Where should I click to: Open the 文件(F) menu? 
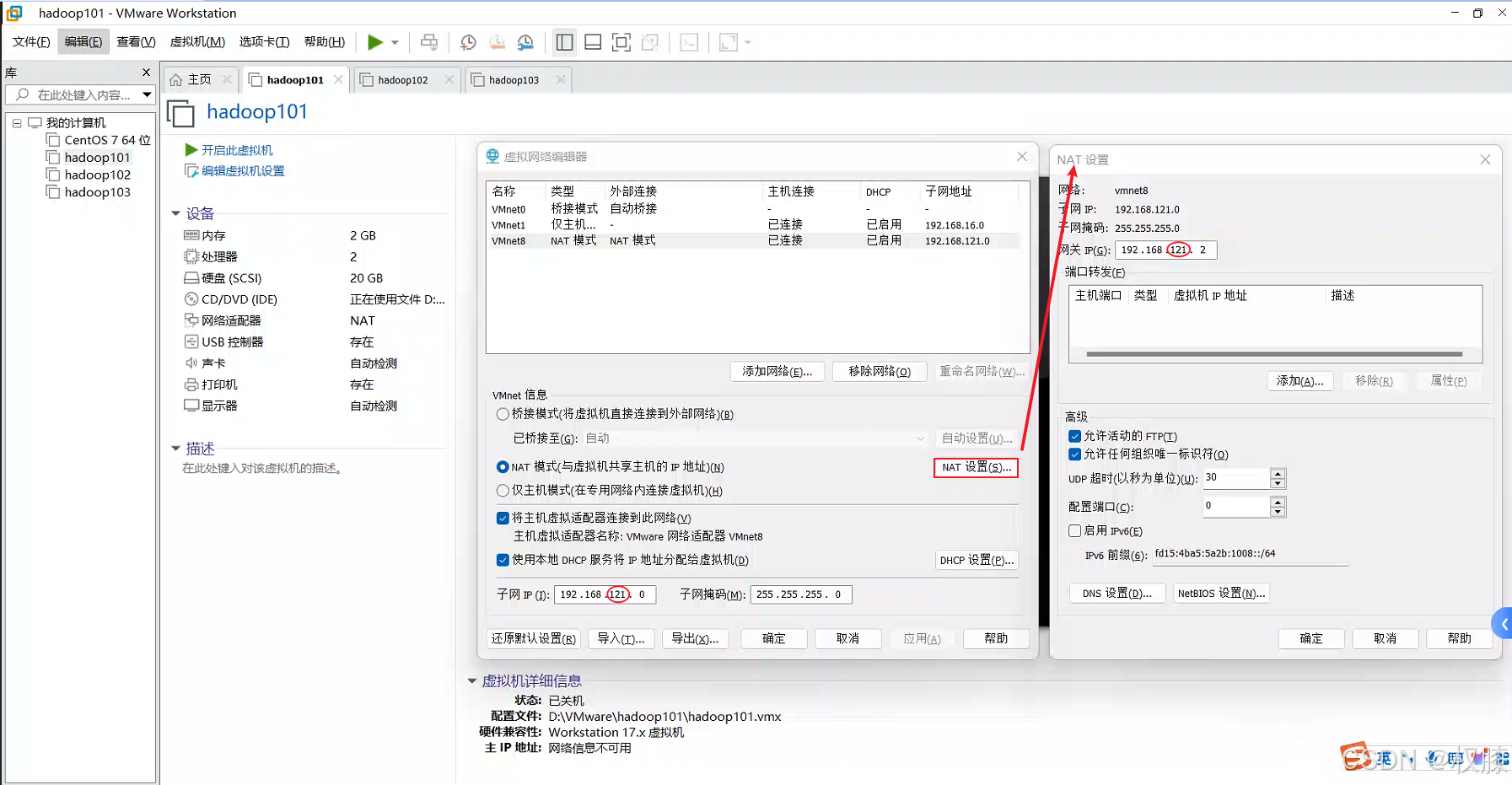coord(31,42)
